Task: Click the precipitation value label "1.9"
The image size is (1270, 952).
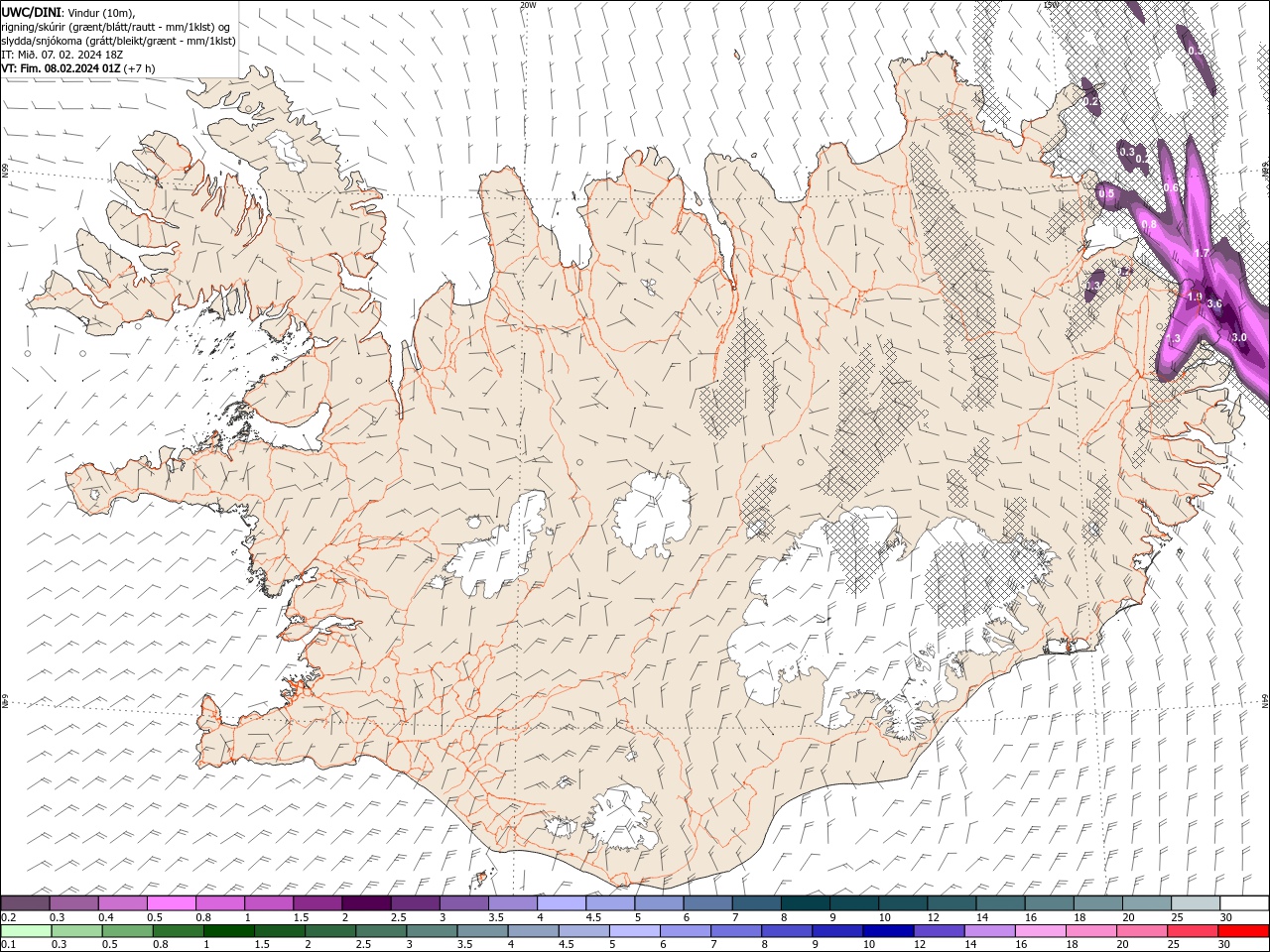Action: 1195,297
